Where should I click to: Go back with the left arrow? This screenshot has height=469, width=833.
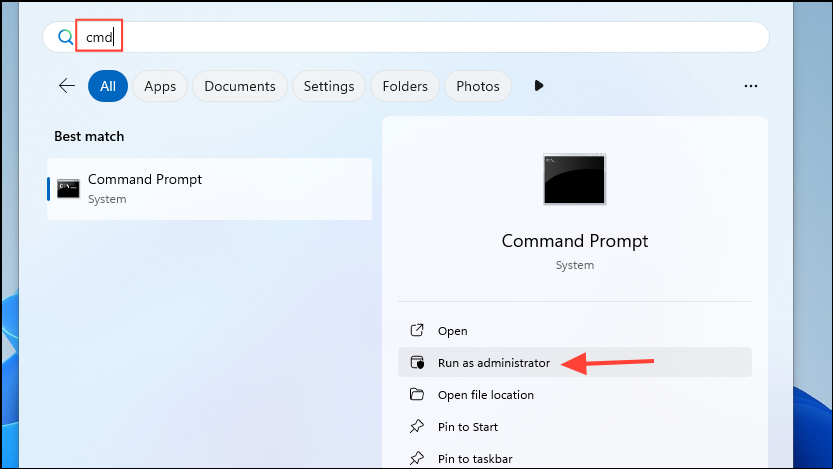click(67, 86)
